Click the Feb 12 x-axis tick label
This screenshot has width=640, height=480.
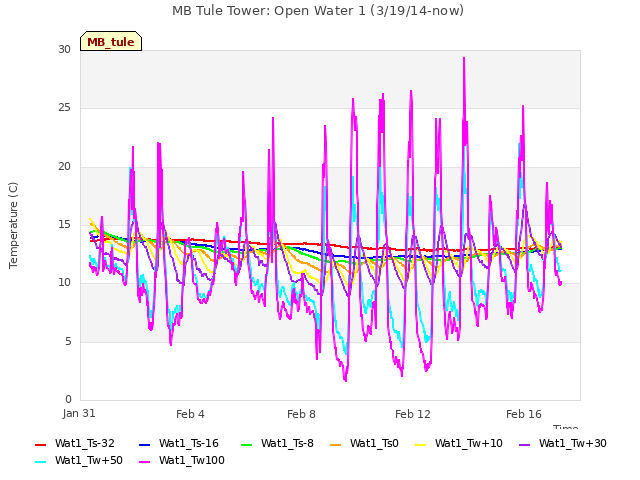[x=413, y=414]
